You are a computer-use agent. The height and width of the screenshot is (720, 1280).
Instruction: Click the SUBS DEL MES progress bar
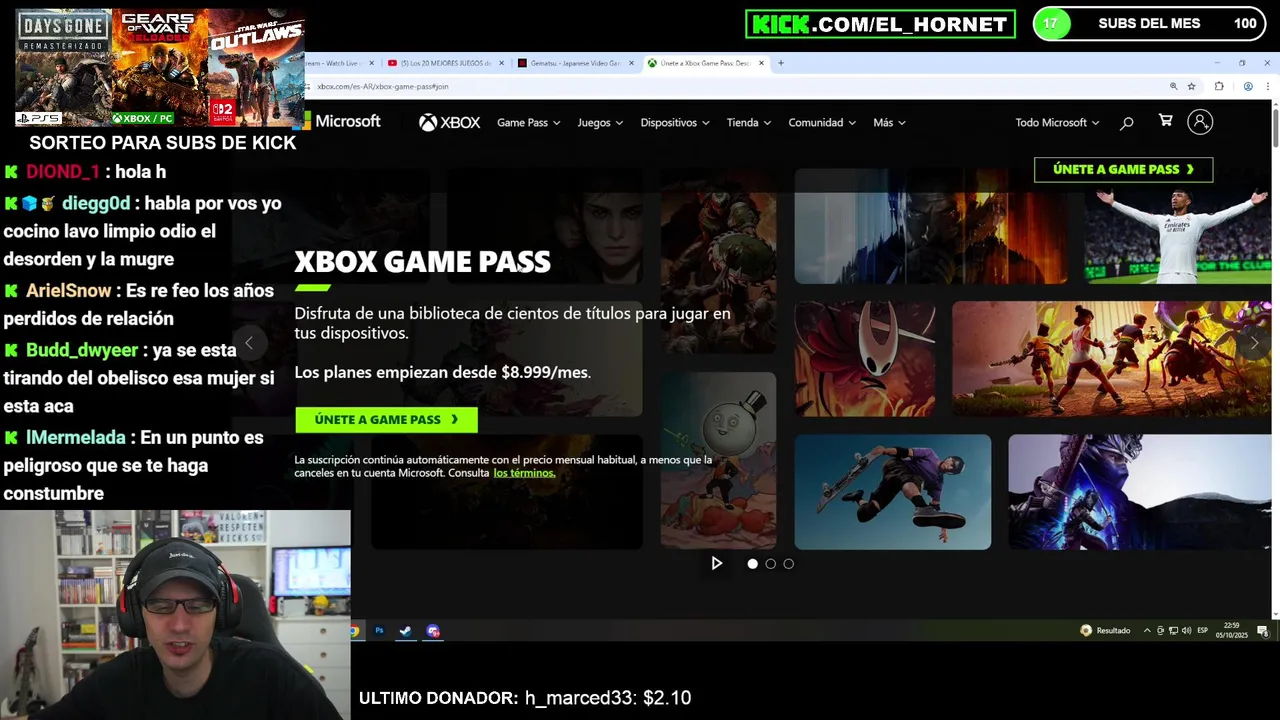[1149, 24]
